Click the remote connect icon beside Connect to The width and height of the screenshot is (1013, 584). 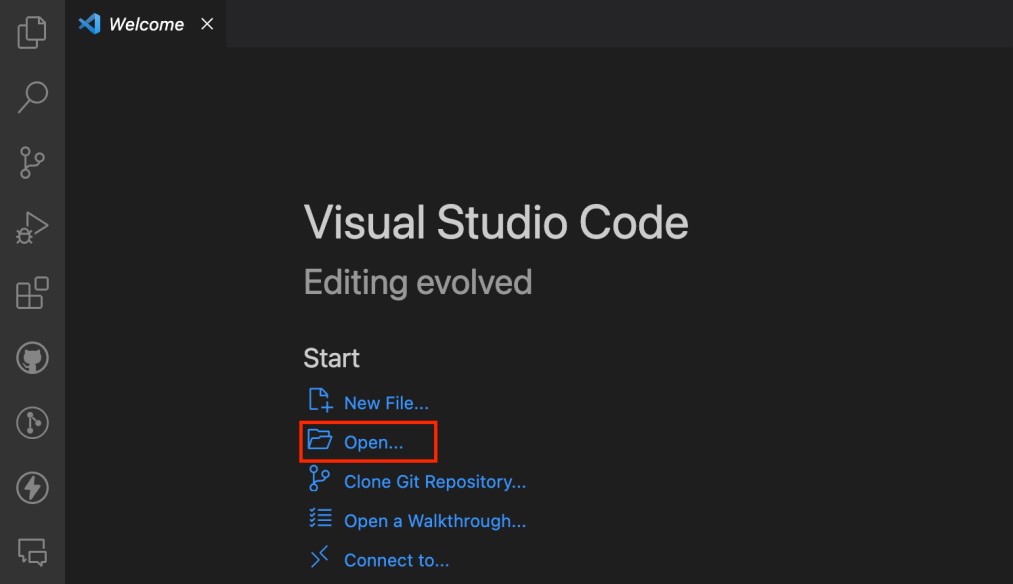tap(319, 557)
